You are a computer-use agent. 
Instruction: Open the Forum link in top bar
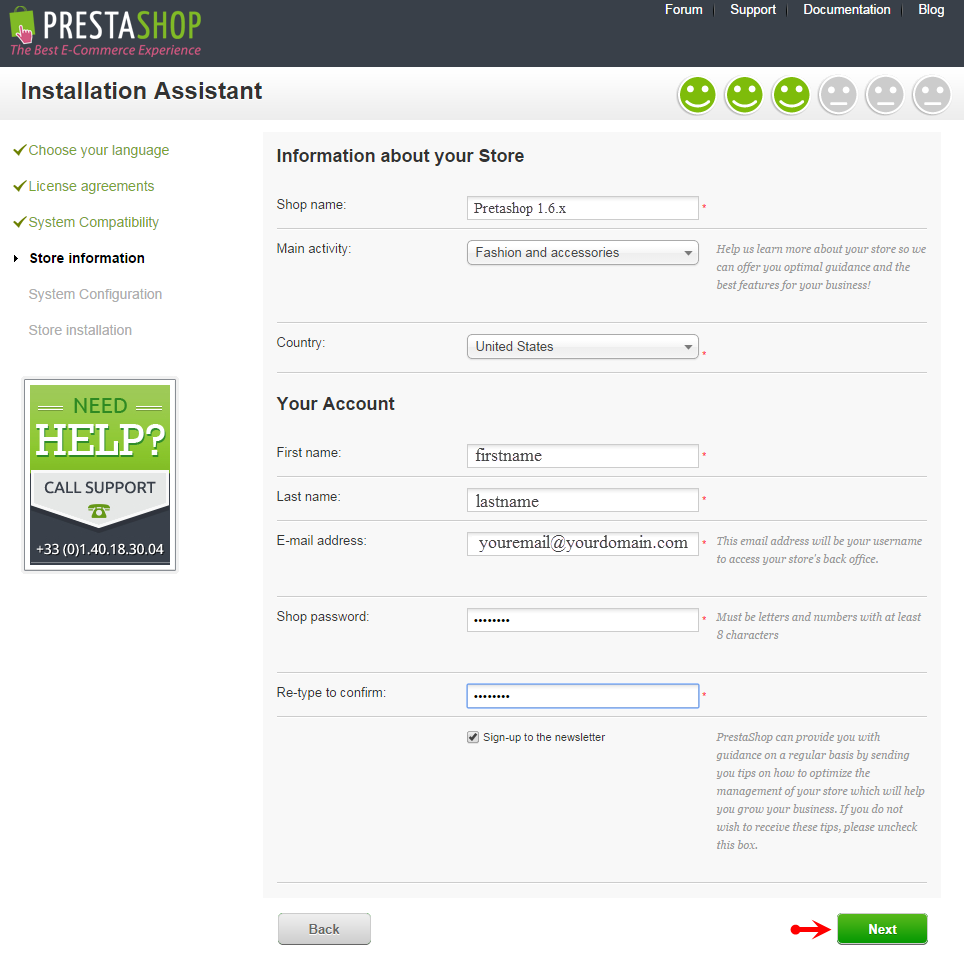point(683,10)
